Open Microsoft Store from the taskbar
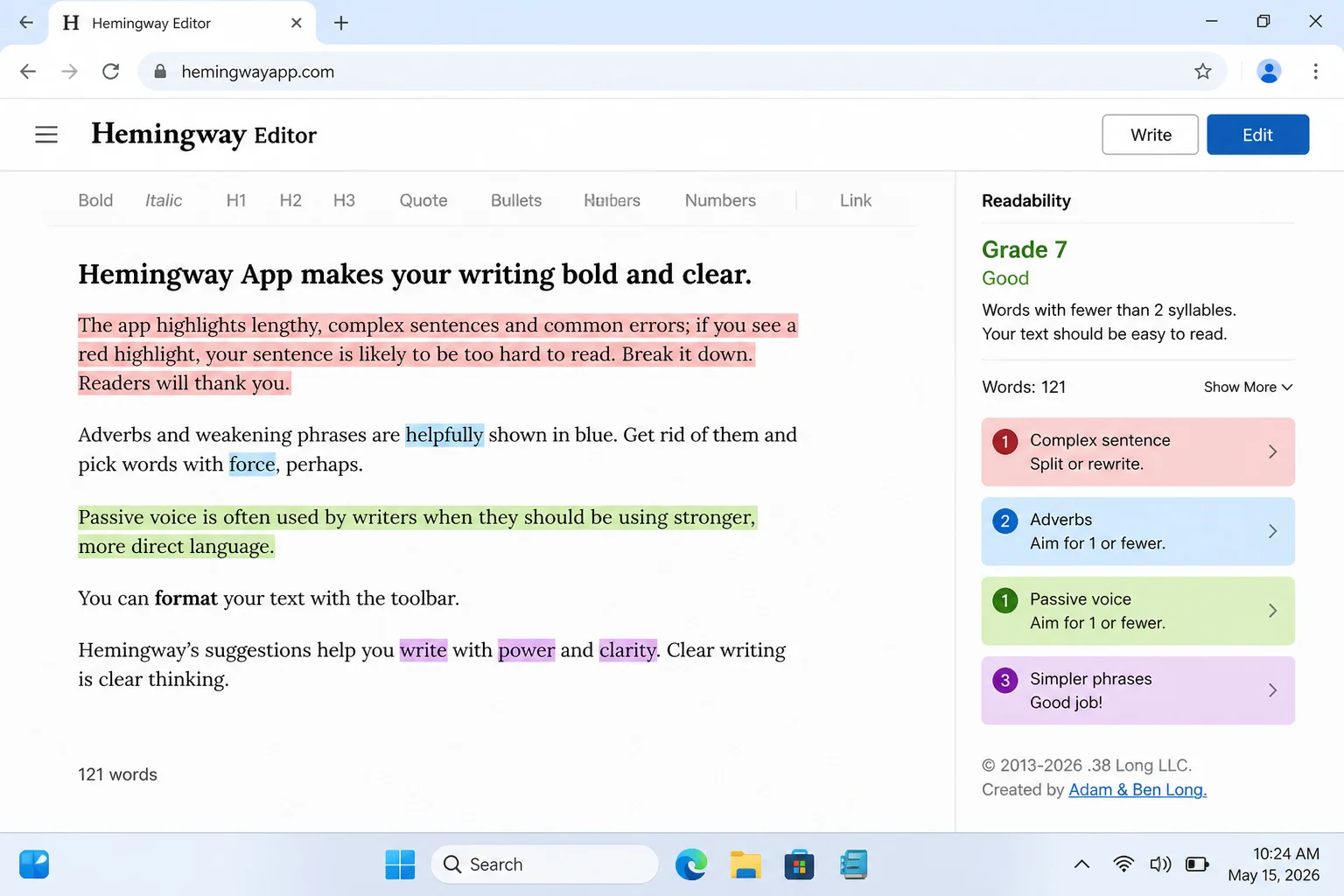 [x=799, y=864]
